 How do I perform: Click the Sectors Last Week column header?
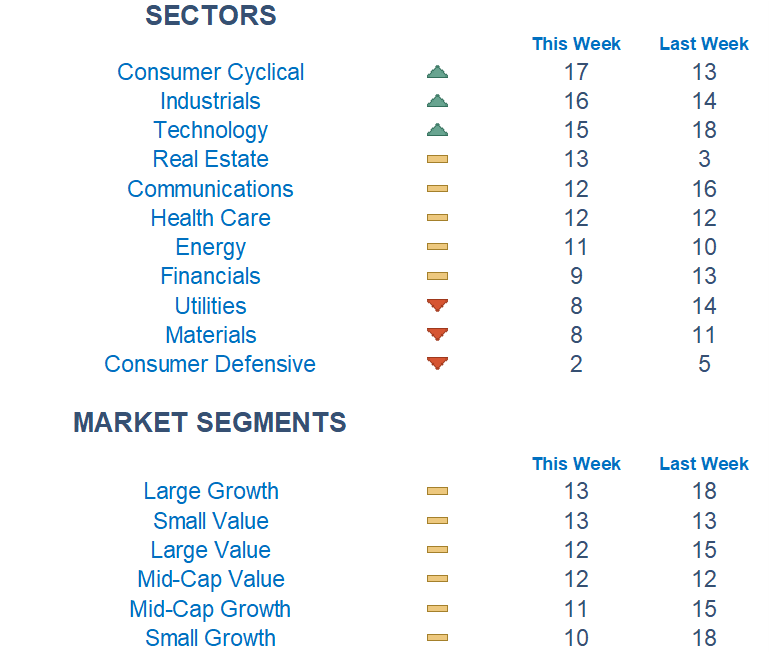click(x=704, y=44)
